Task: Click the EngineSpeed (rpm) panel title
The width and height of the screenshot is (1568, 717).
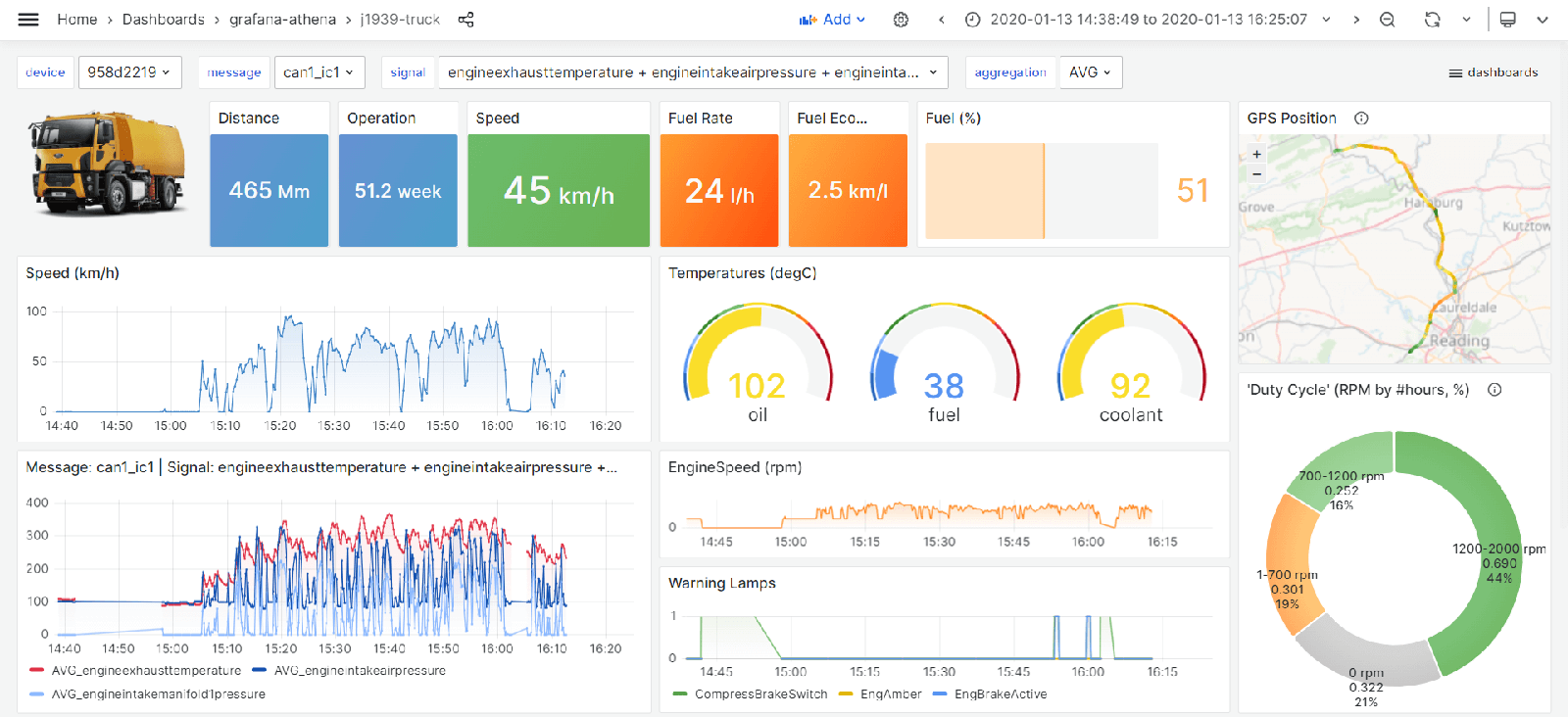Action: click(735, 467)
